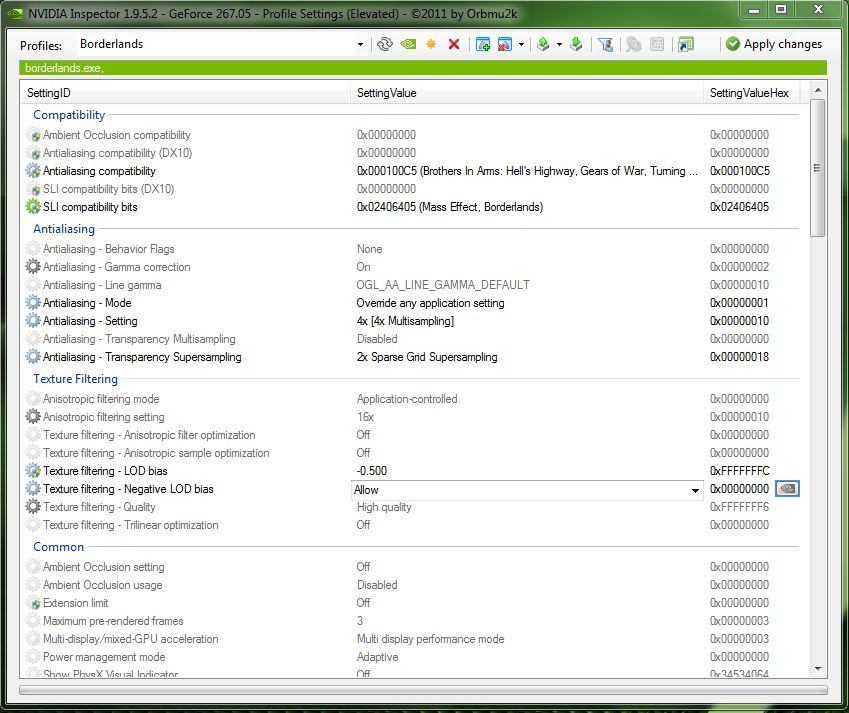Restore profile to NVIDIA defaults (green logo icon)
The image size is (849, 713).
coord(408,44)
